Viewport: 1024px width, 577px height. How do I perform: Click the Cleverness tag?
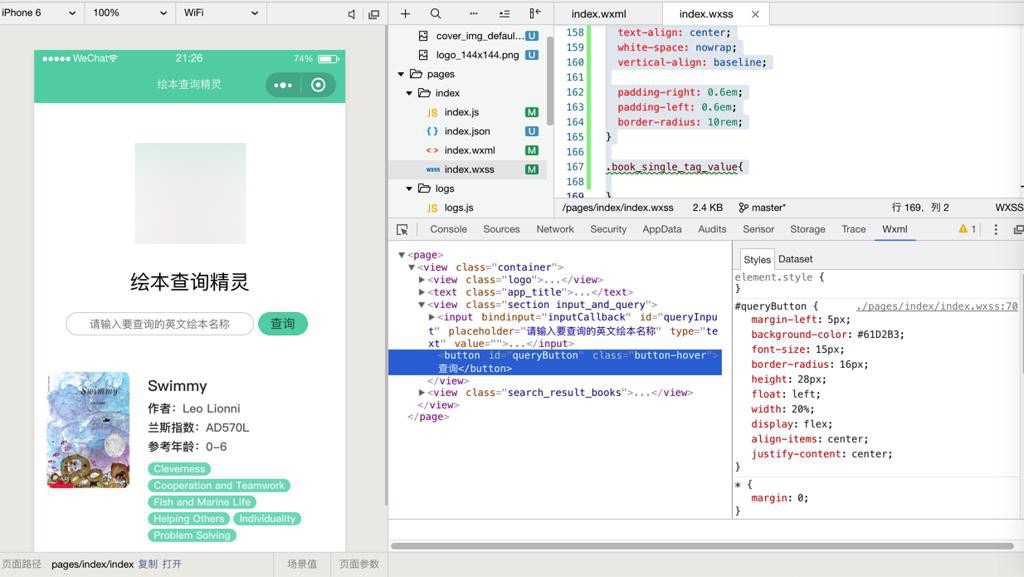pos(180,469)
